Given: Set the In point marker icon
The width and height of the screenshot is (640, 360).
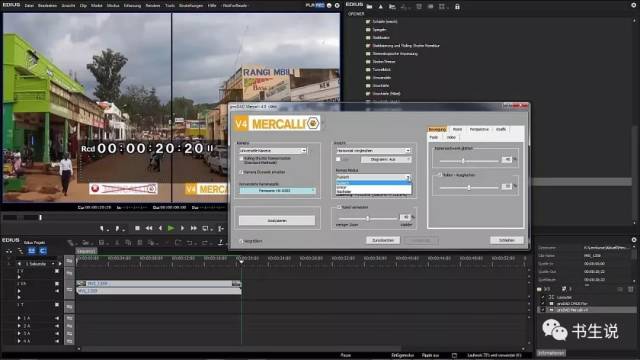Looking at the screenshot, I should 102,229.
